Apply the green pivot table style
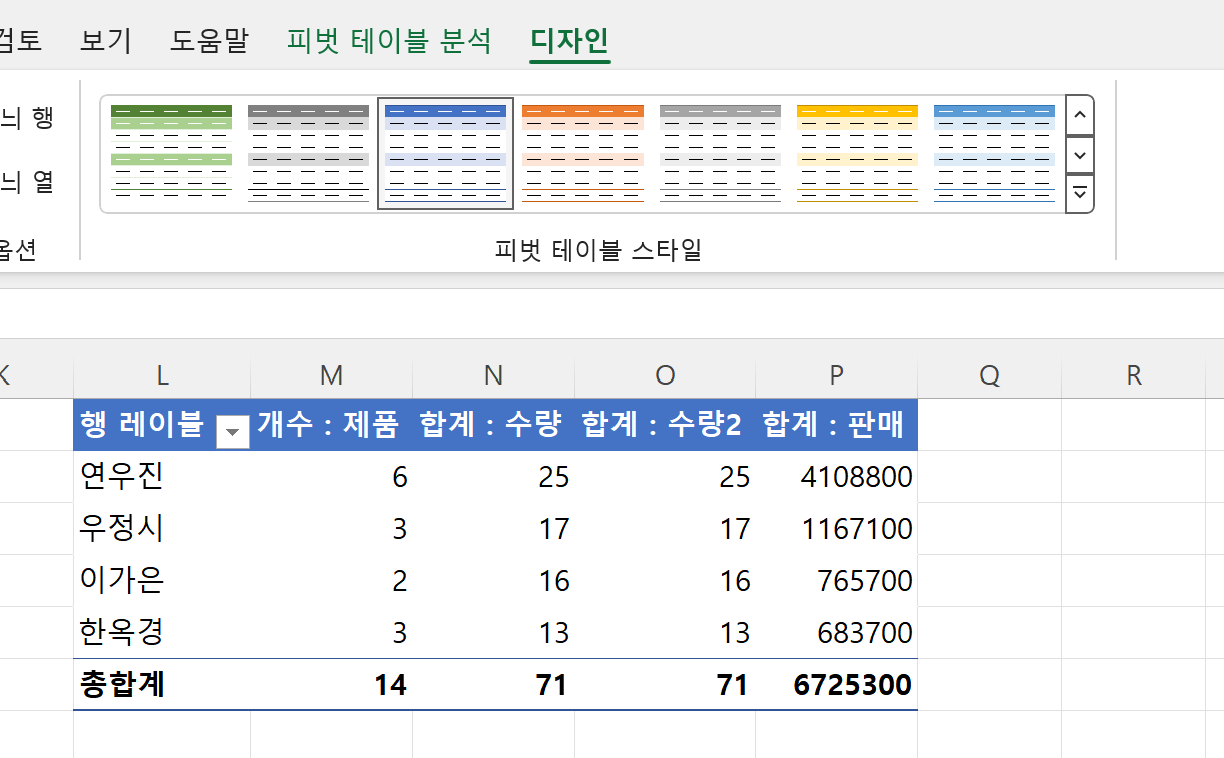Image resolution: width=1224 pixels, height=758 pixels. coord(170,152)
